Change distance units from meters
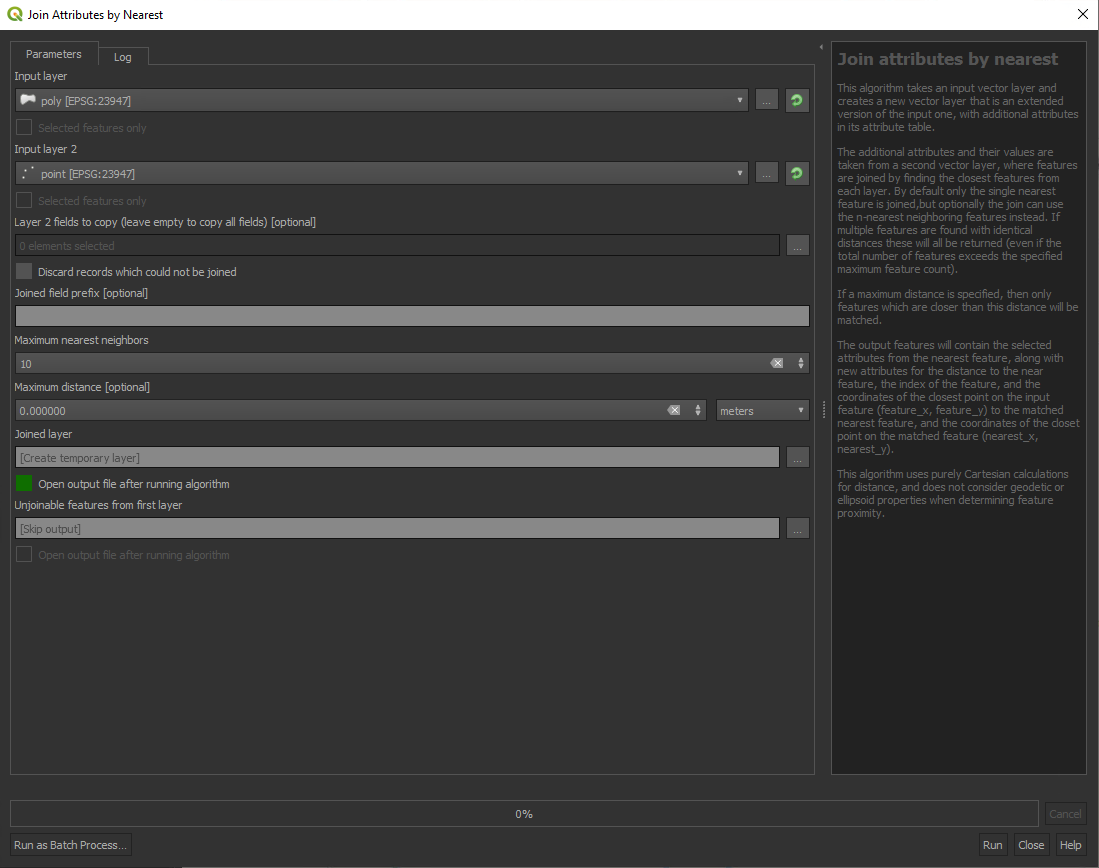Image resolution: width=1099 pixels, height=868 pixels. [x=763, y=410]
